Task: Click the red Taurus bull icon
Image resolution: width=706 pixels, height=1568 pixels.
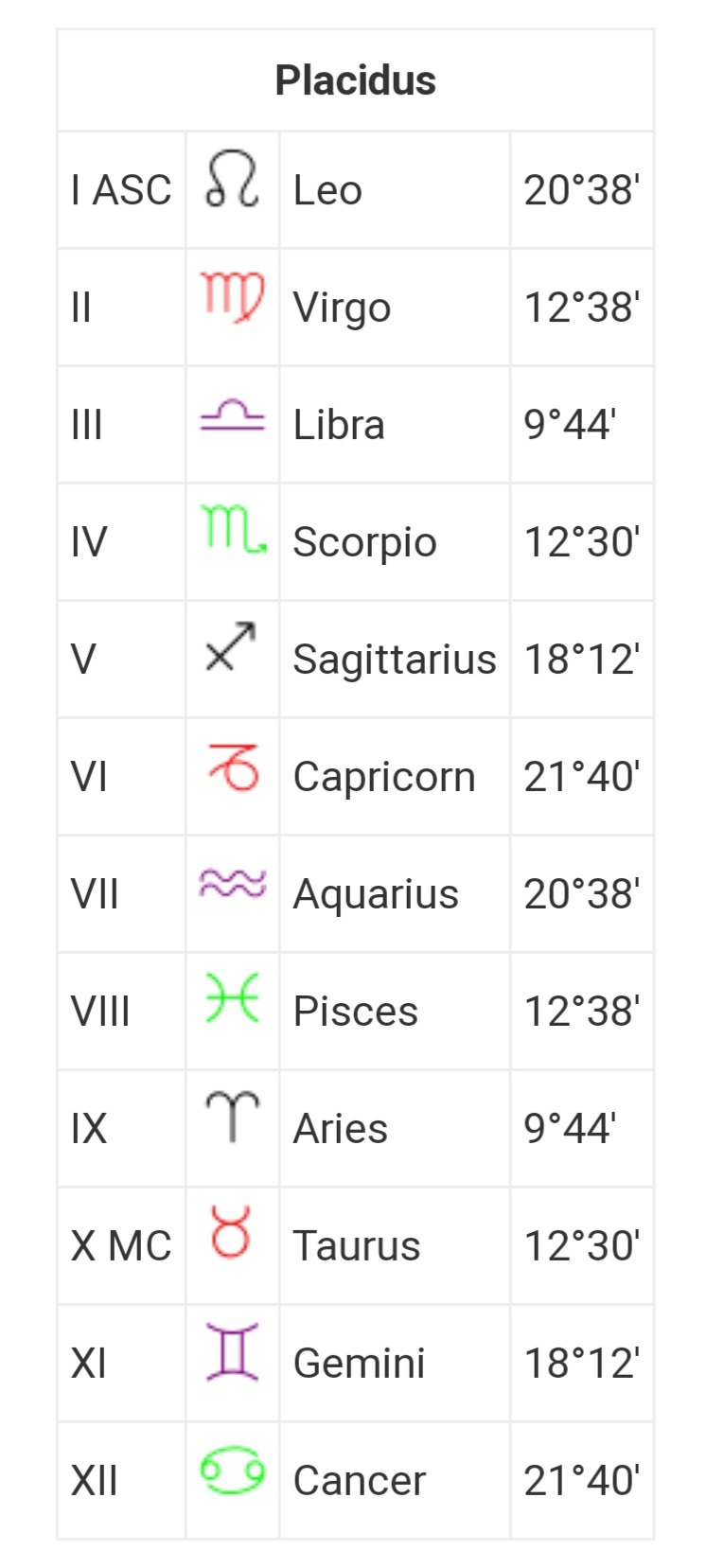Action: pos(232,1232)
